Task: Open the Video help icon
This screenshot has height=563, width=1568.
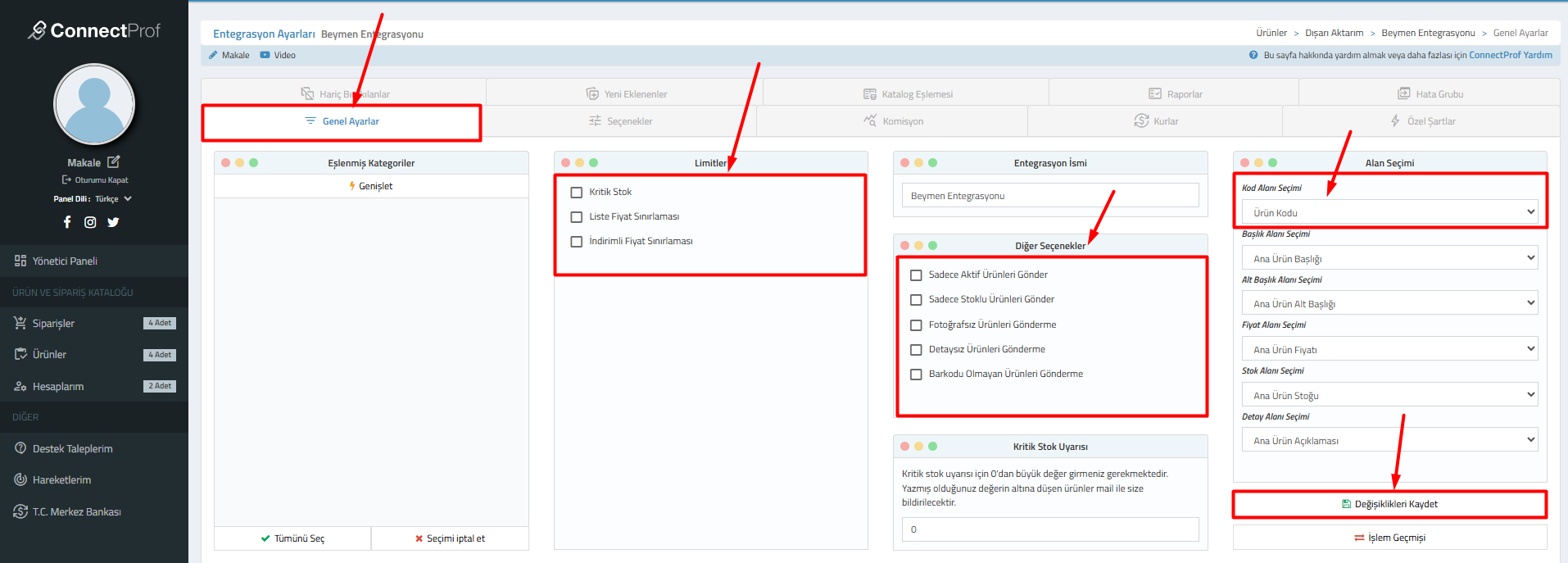Action: pyautogui.click(x=265, y=55)
